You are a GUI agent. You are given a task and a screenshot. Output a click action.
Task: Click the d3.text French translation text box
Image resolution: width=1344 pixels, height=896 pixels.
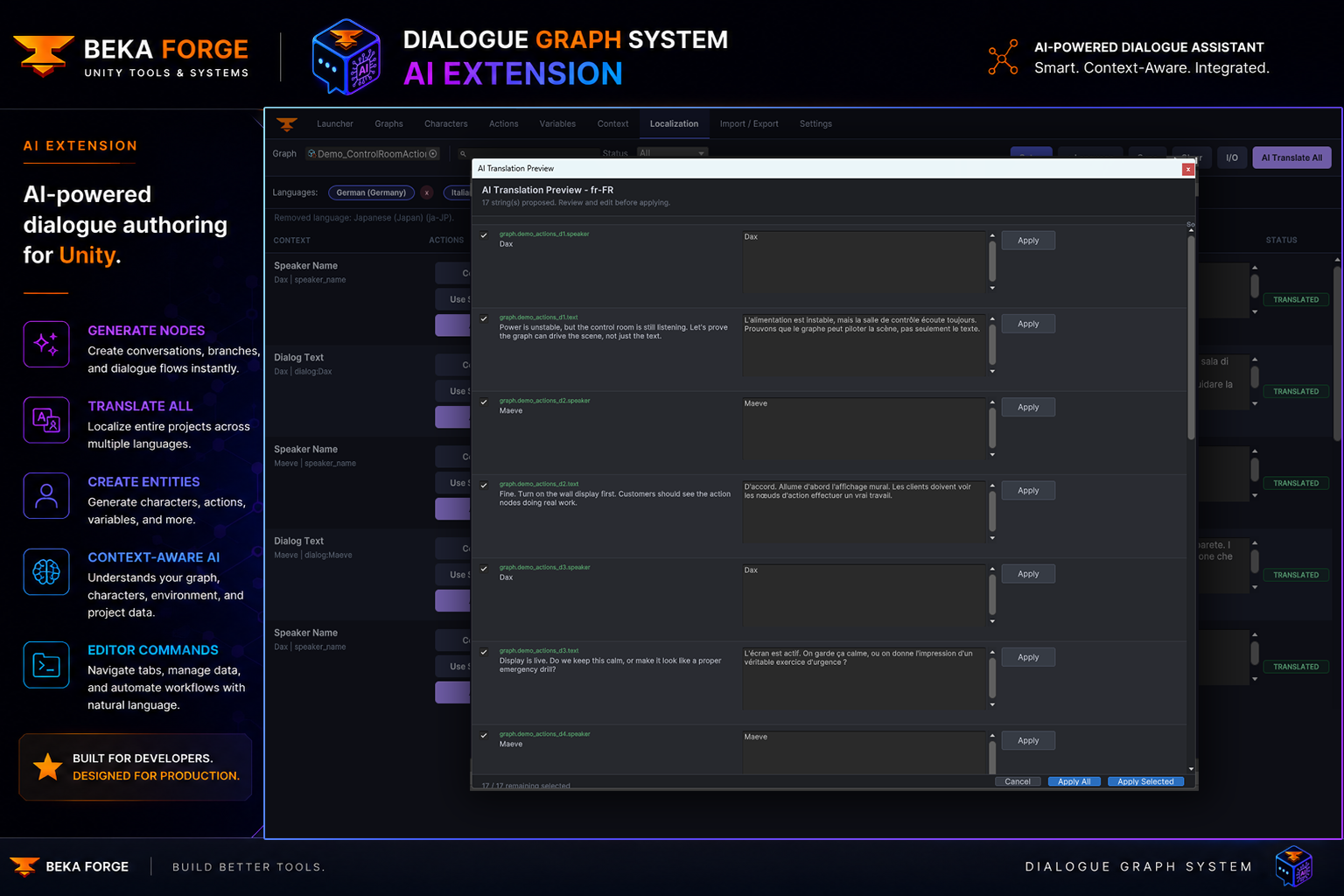point(864,678)
